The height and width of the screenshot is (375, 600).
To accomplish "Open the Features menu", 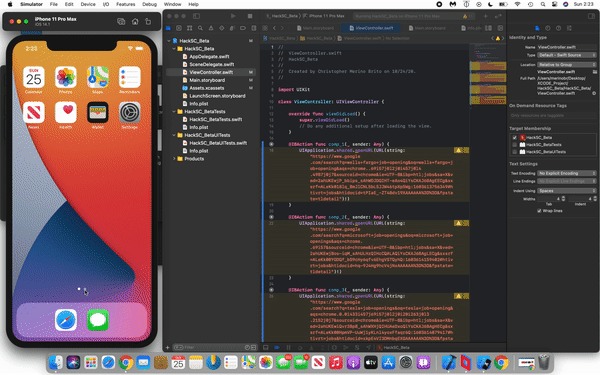I will 126,4.
